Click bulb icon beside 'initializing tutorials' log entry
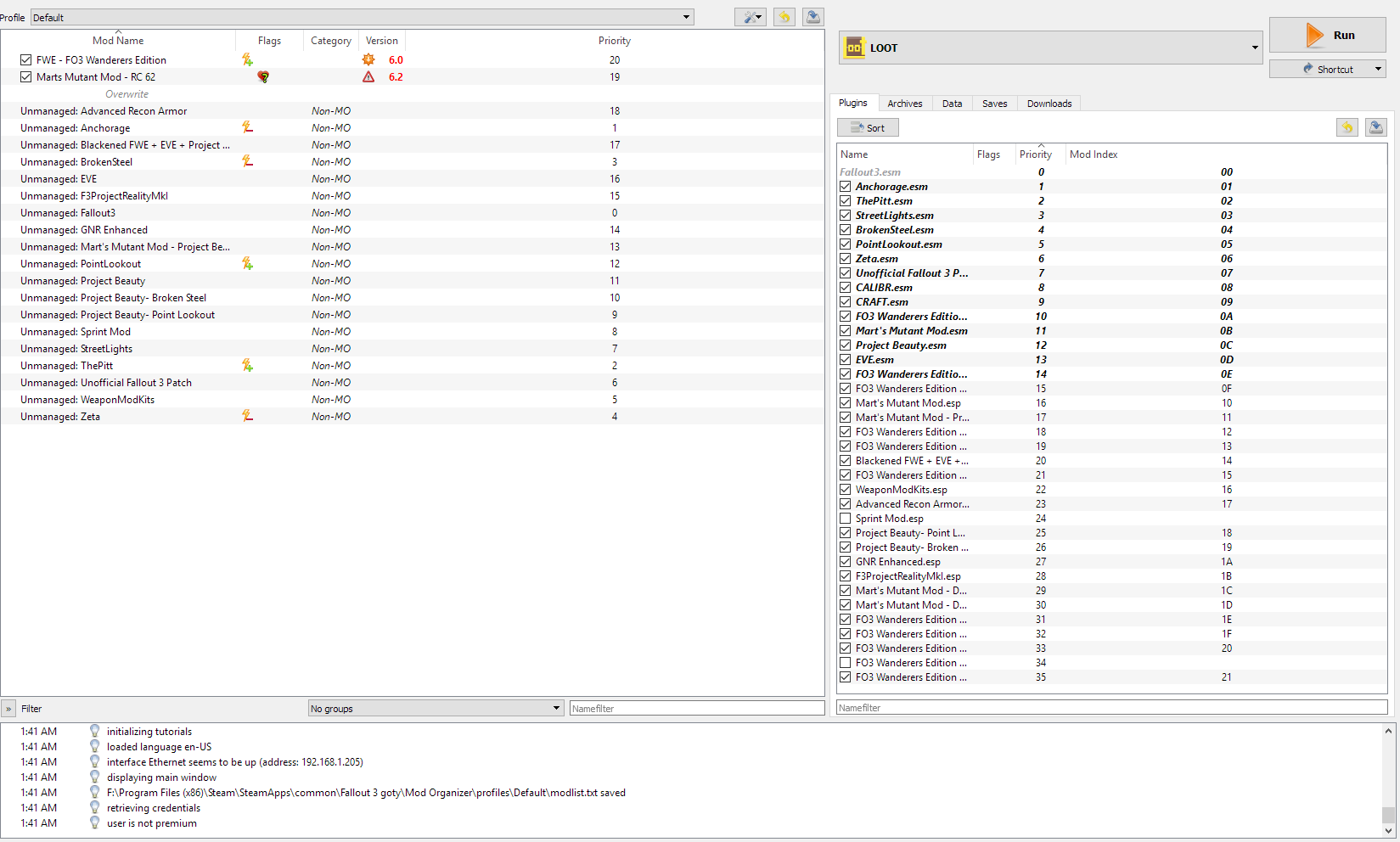 (x=95, y=731)
